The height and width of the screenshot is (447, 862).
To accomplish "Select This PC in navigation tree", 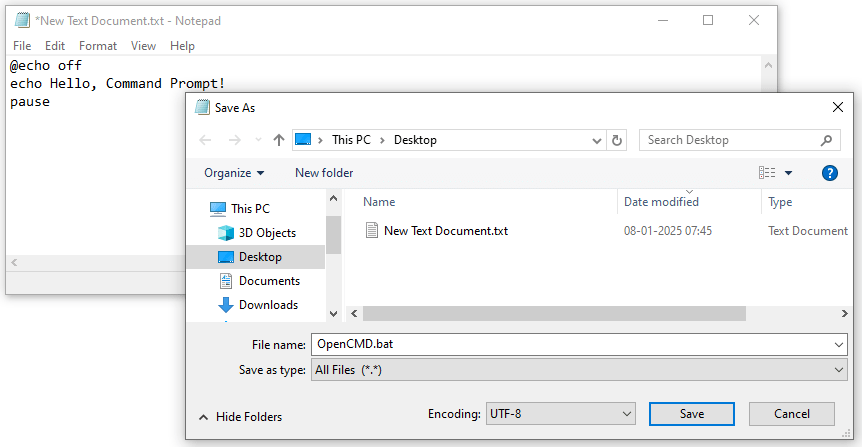I will click(x=250, y=209).
